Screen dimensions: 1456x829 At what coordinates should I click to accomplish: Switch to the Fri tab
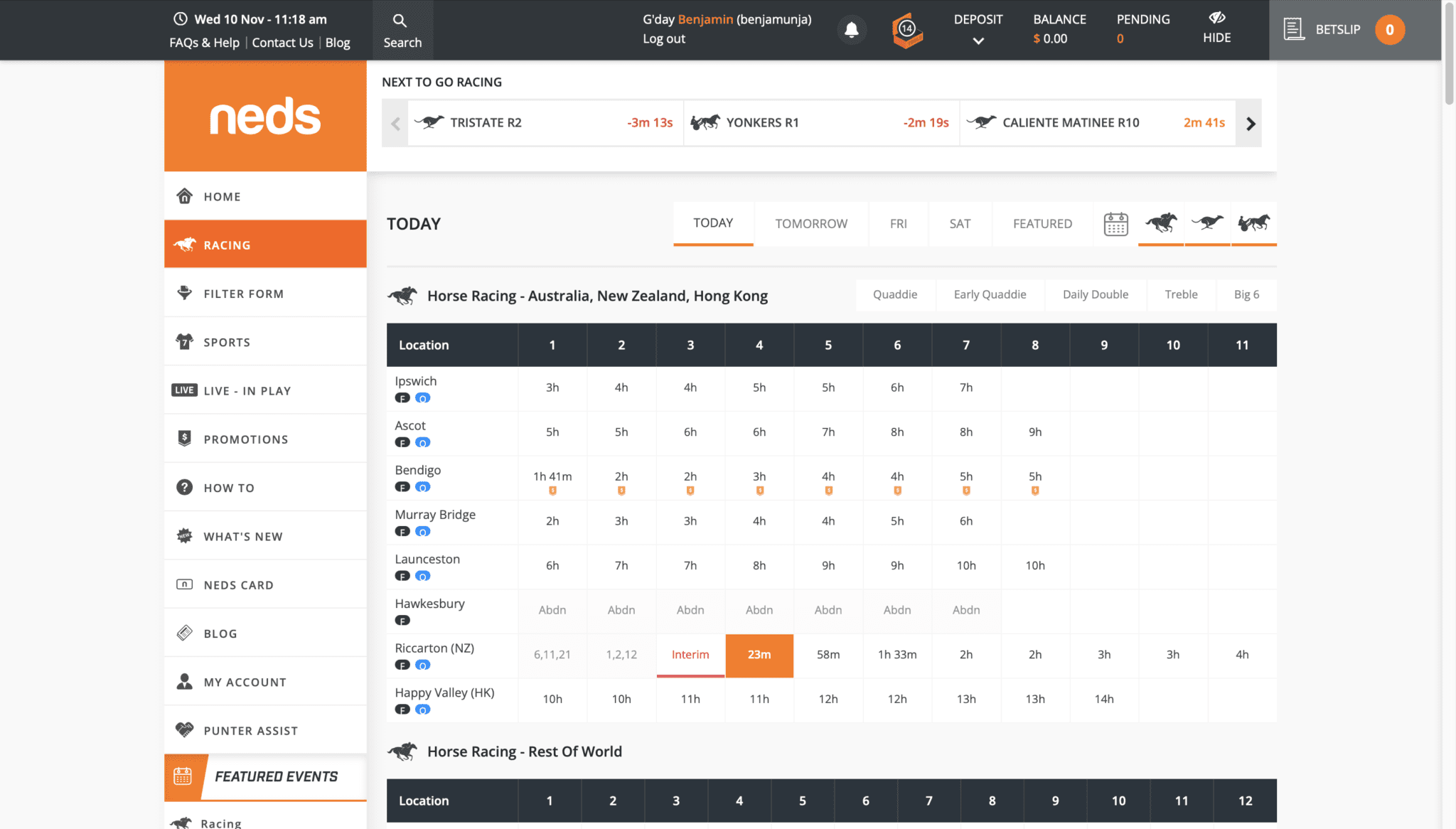(x=899, y=224)
